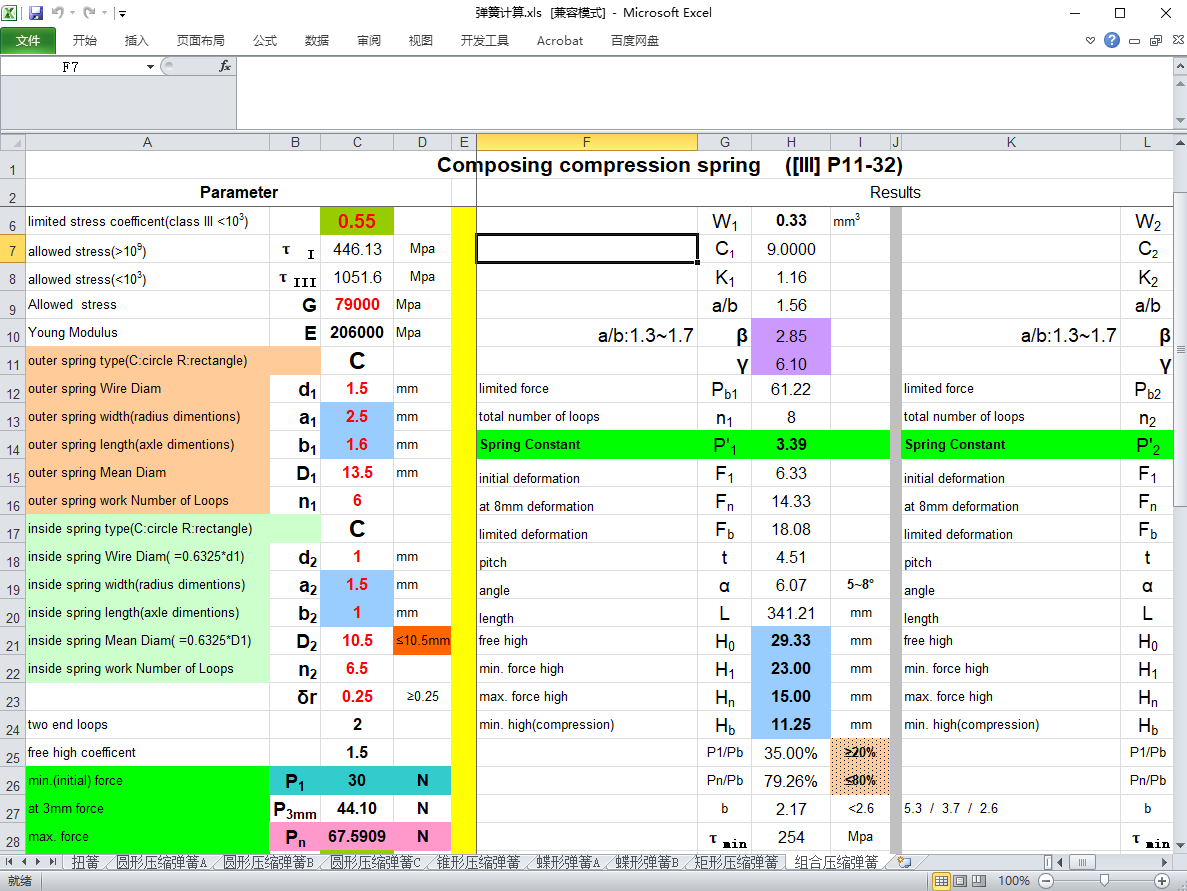
Task: Select row 7 header
Action: pyautogui.click(x=13, y=250)
